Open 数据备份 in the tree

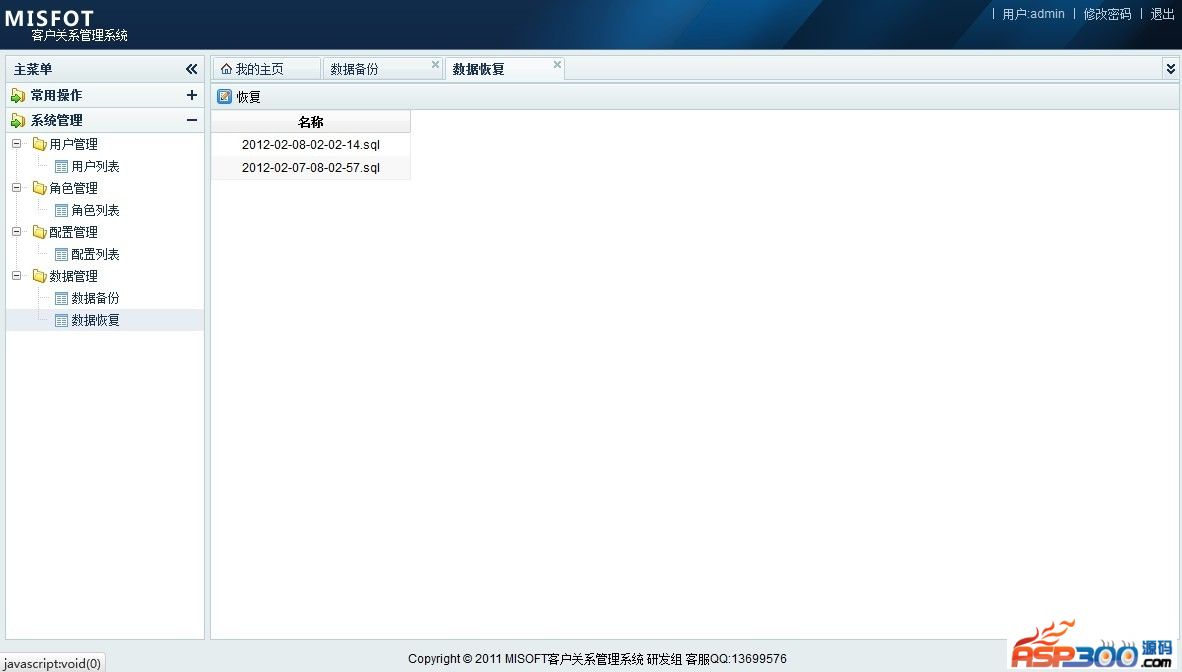95,298
